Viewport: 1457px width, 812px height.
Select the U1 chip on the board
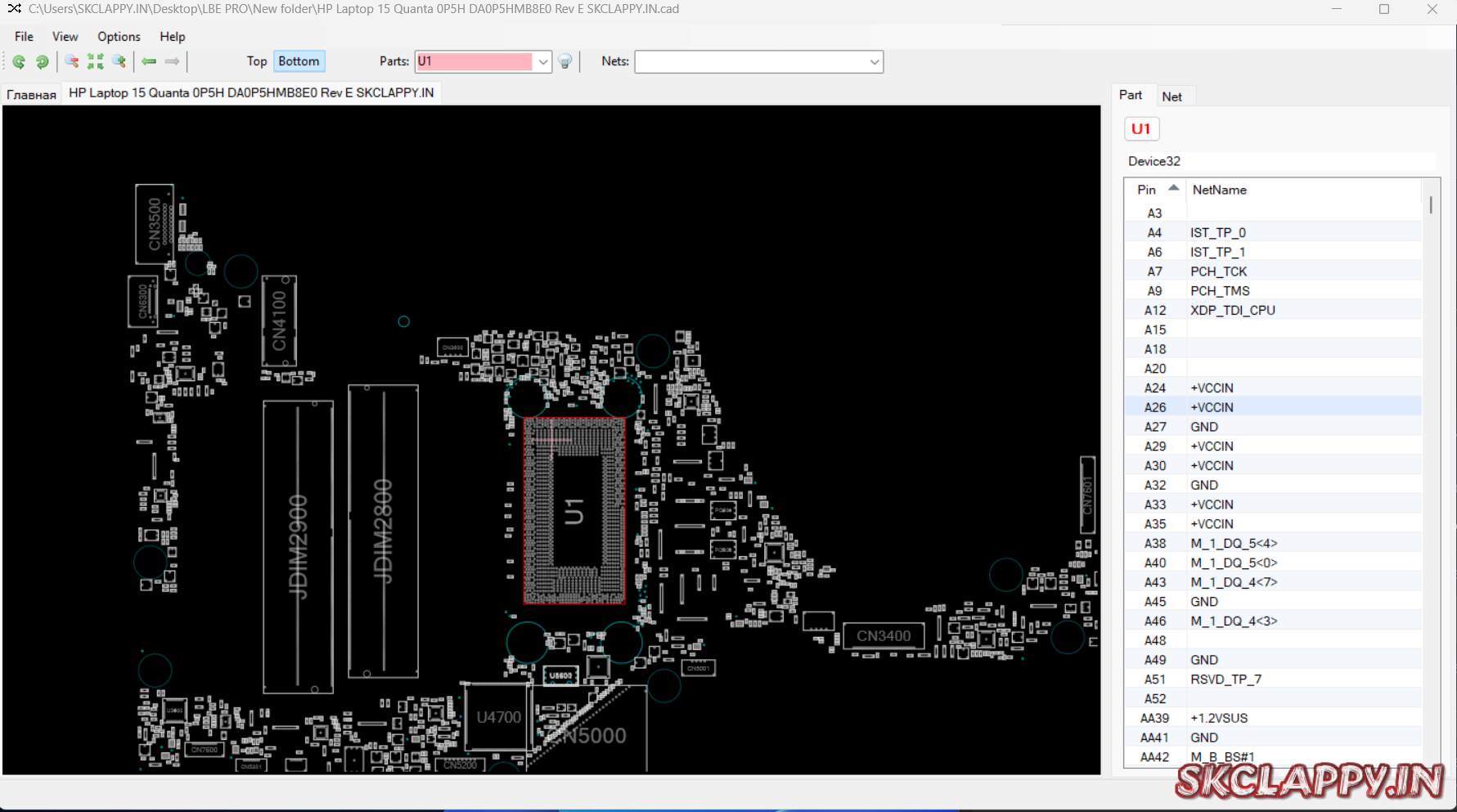[x=574, y=511]
